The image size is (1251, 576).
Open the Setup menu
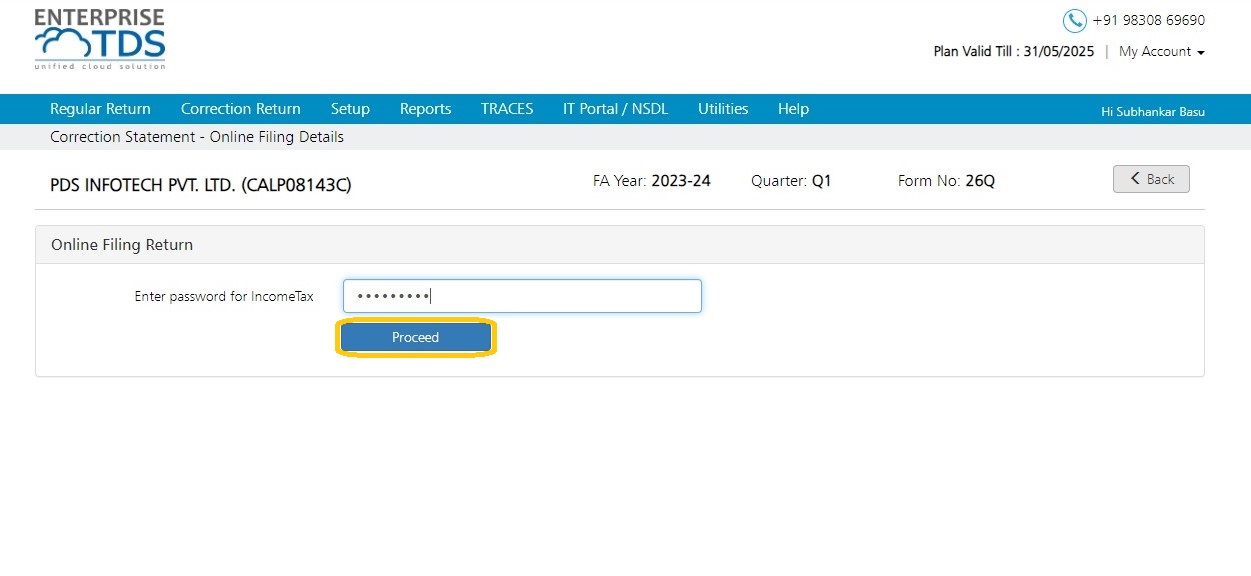(350, 109)
